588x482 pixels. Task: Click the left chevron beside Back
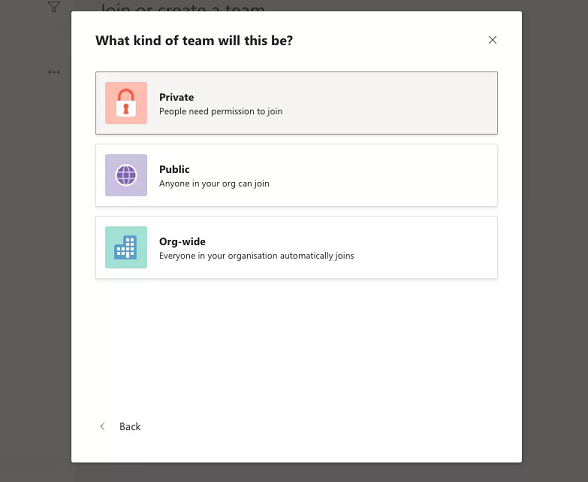pyautogui.click(x=102, y=426)
